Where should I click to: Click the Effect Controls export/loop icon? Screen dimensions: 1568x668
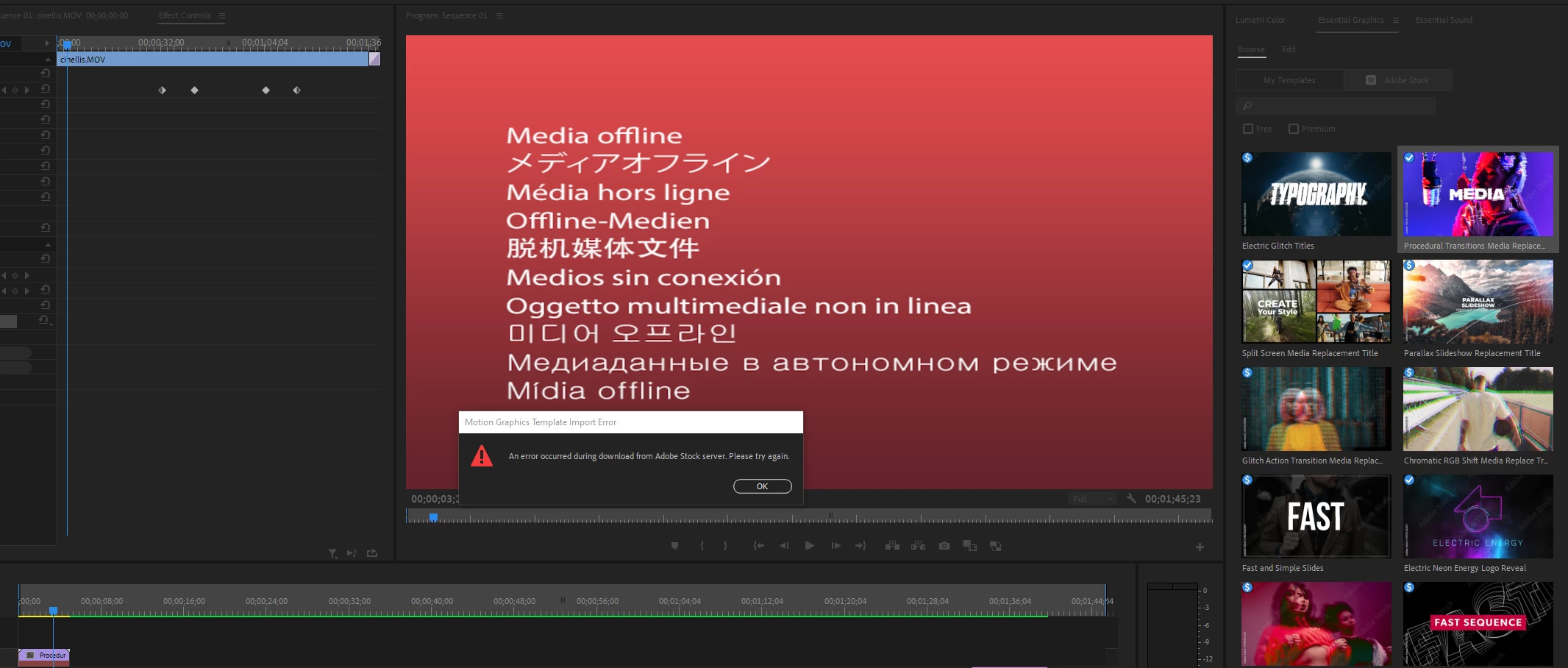pos(372,553)
